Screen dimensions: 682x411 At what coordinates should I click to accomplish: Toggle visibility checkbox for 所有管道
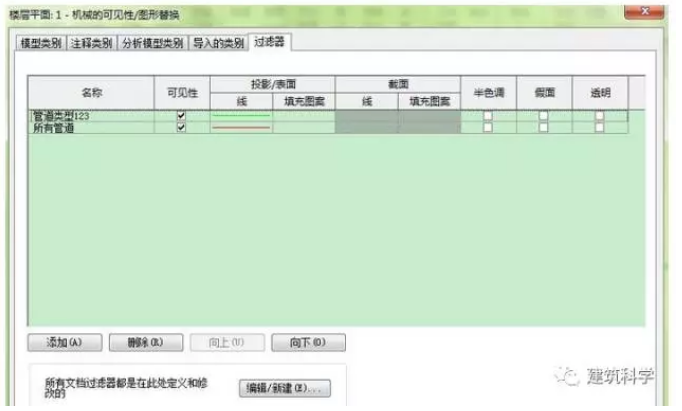(181, 127)
